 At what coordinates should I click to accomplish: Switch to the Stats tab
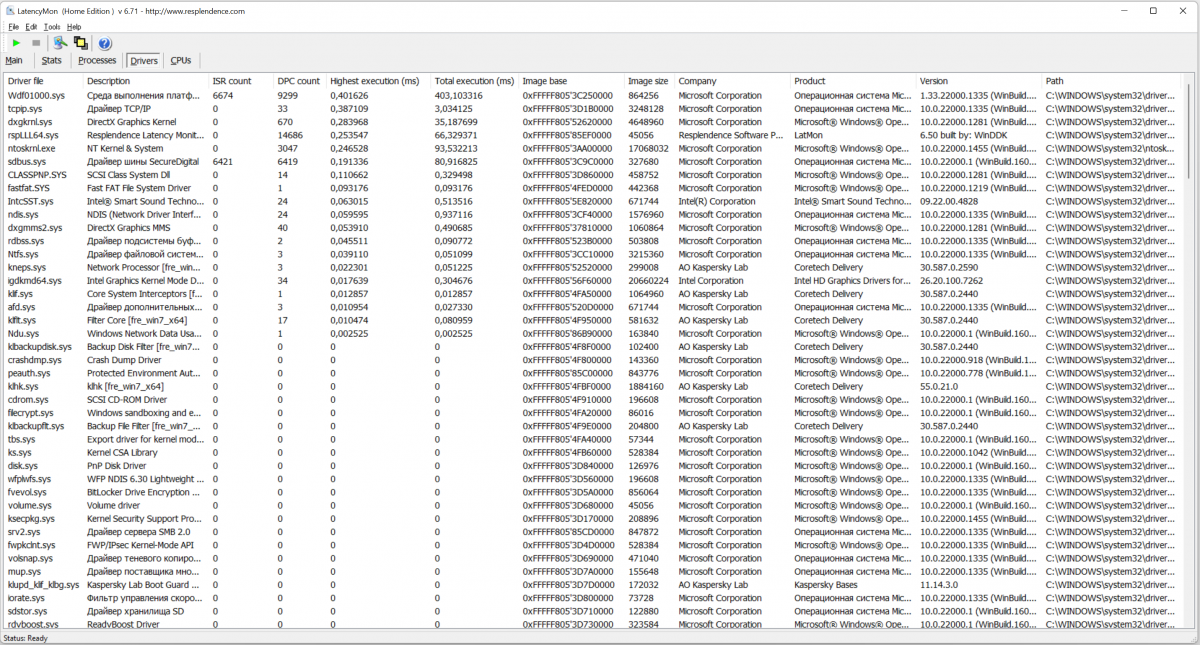pyautogui.click(x=51, y=60)
